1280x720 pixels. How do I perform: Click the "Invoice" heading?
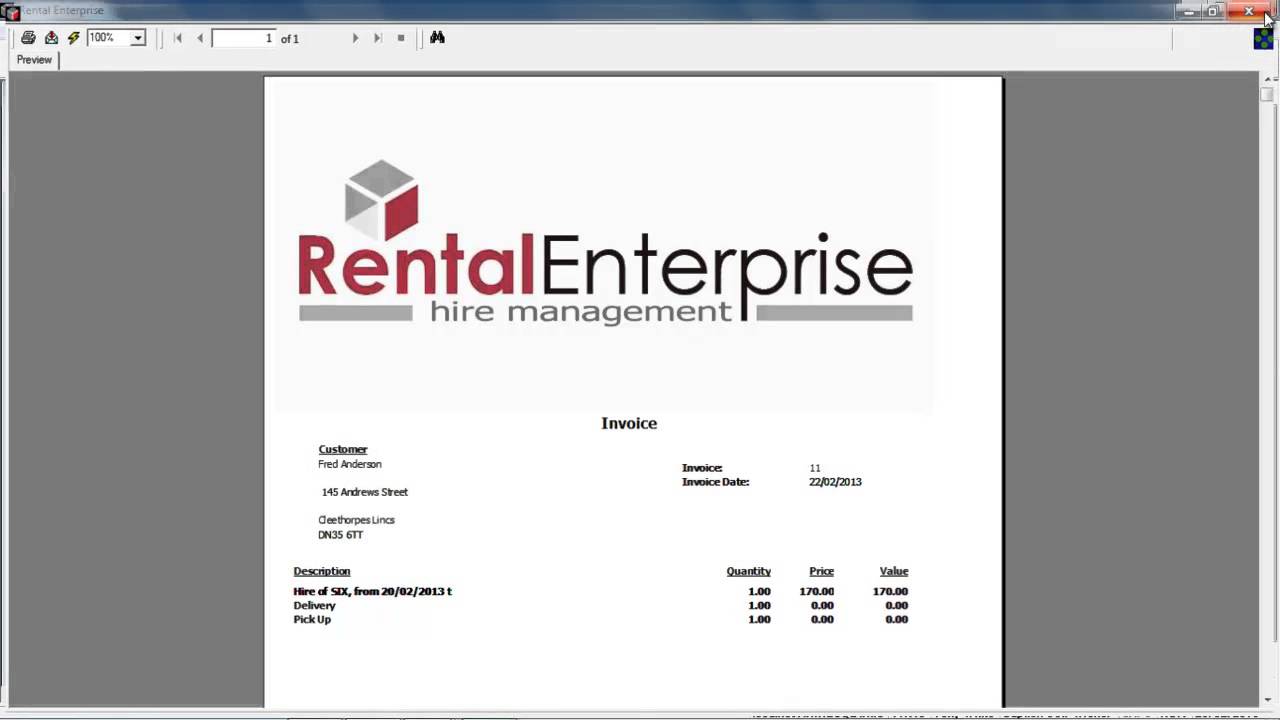(x=629, y=424)
